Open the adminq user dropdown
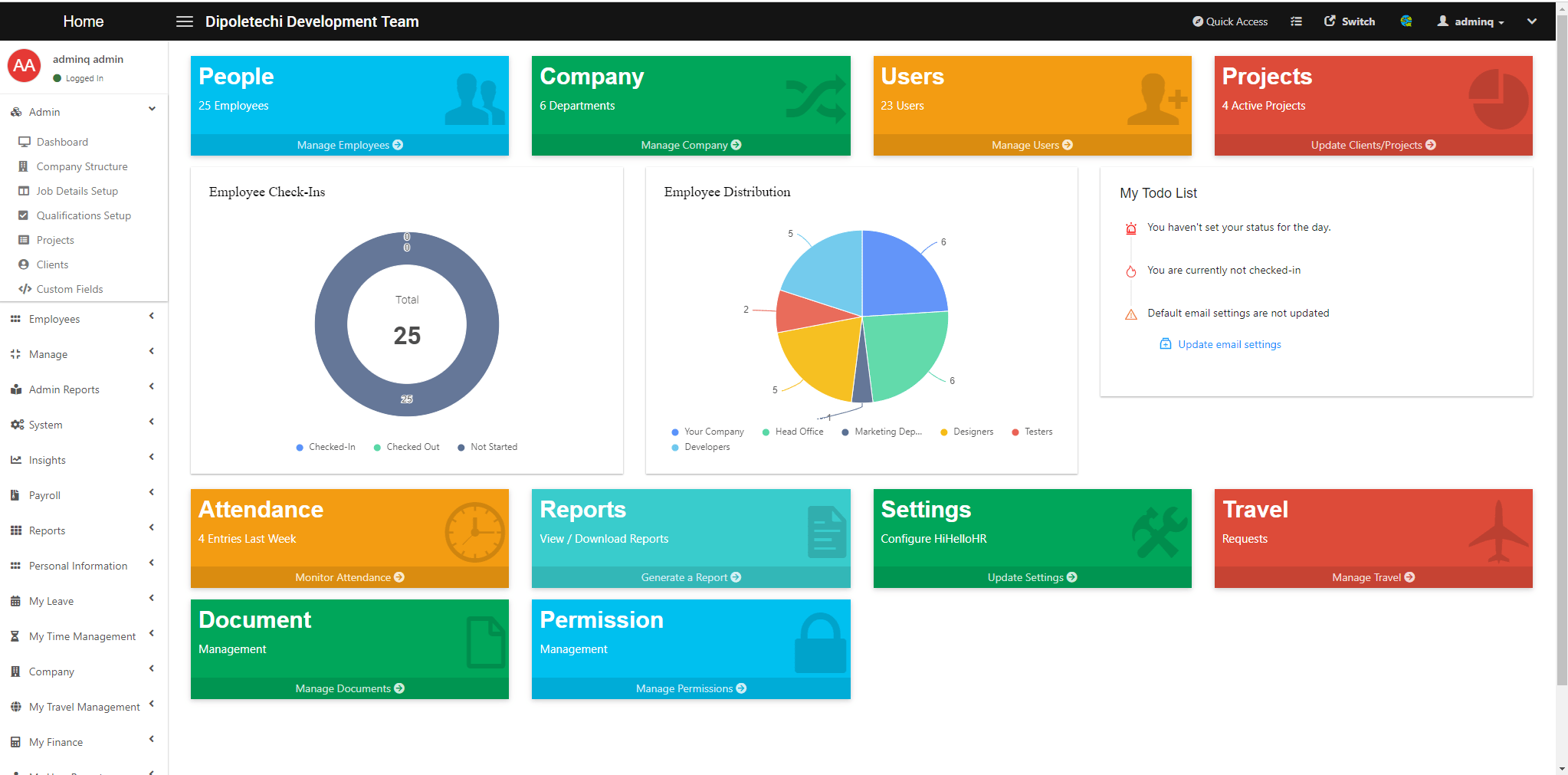Screen dimensions: 1568x775 pyautogui.click(x=1471, y=21)
